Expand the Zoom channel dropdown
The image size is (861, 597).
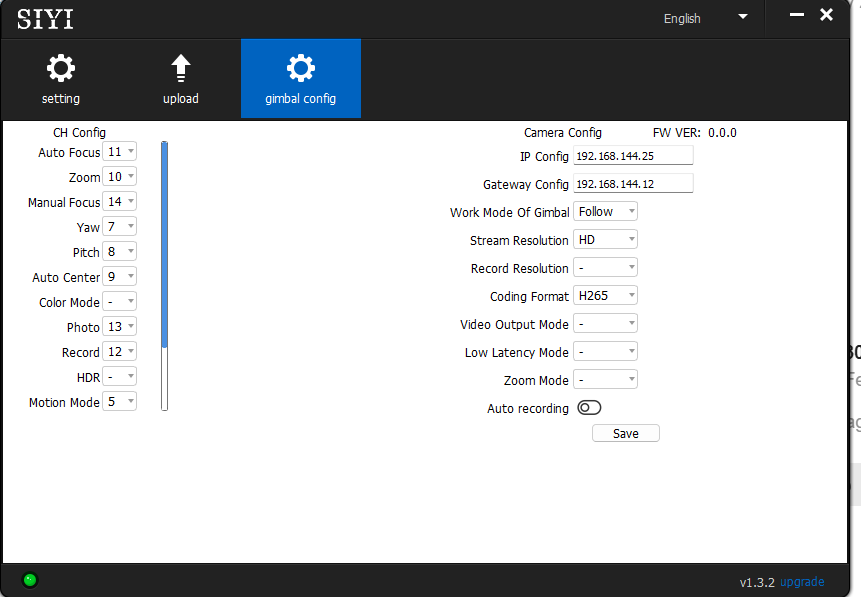pos(119,176)
